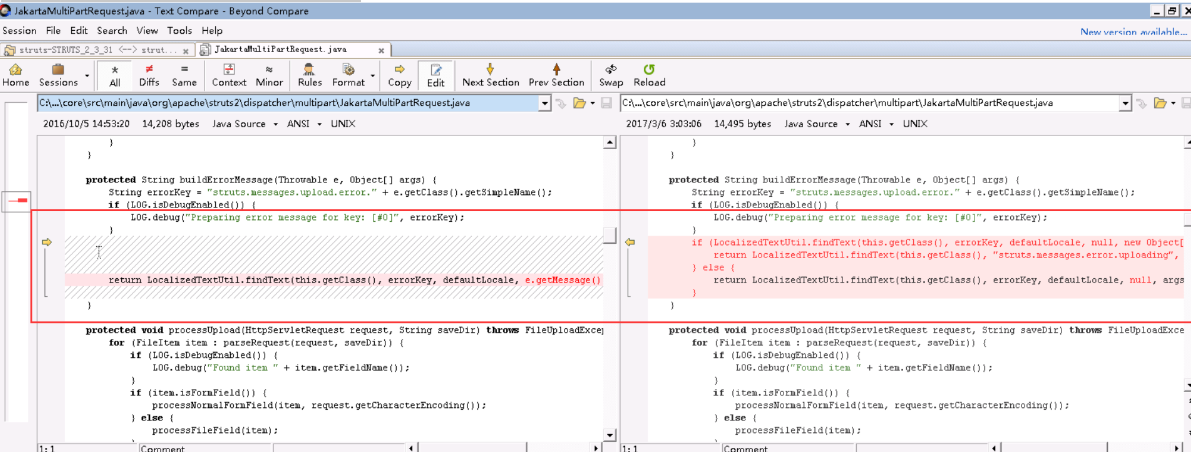Screen dimensions: 1191x452
Task: Click the Format toolbar icon
Action: pyautogui.click(x=348, y=75)
